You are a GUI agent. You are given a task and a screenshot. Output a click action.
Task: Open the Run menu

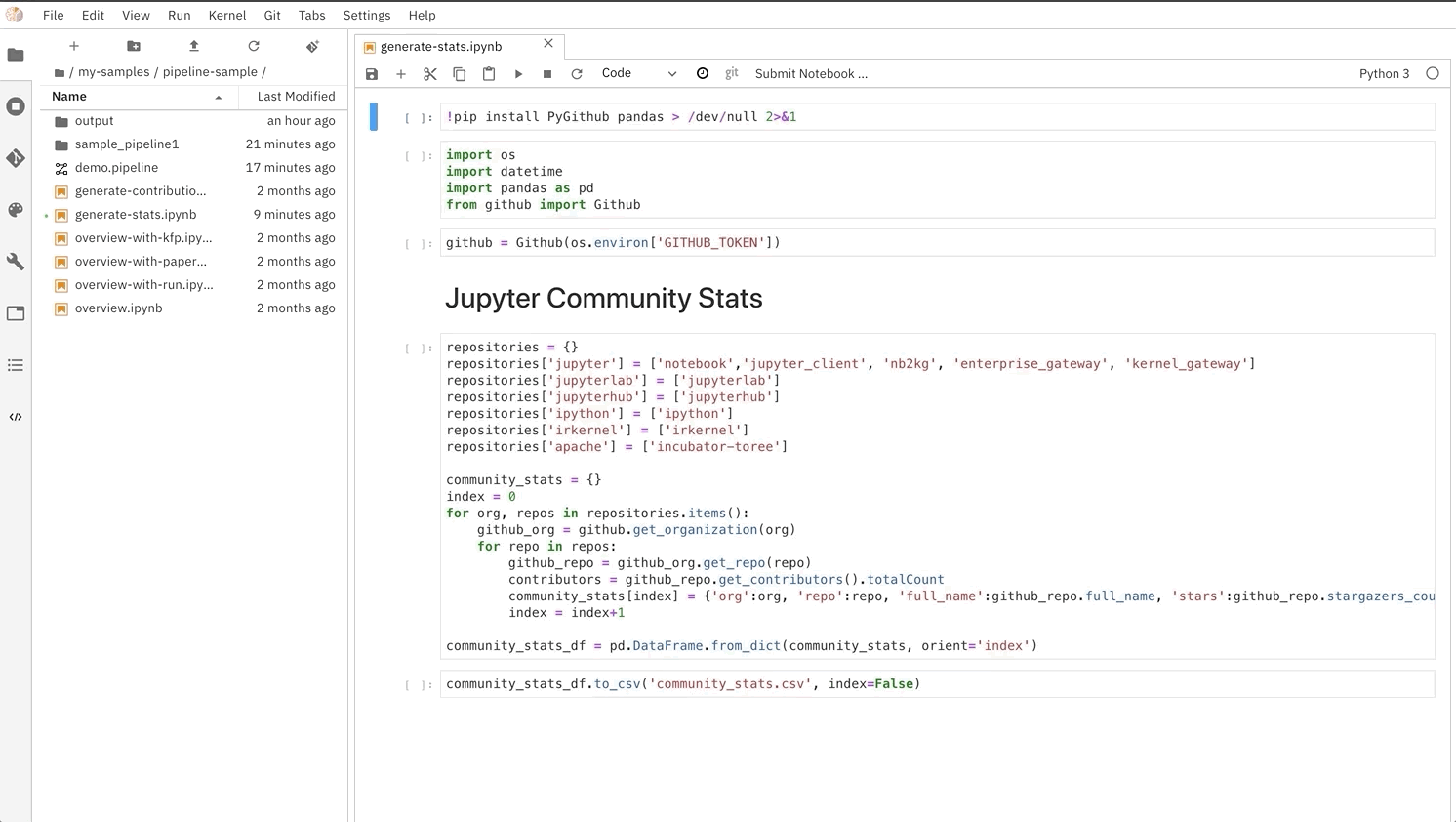pos(180,15)
